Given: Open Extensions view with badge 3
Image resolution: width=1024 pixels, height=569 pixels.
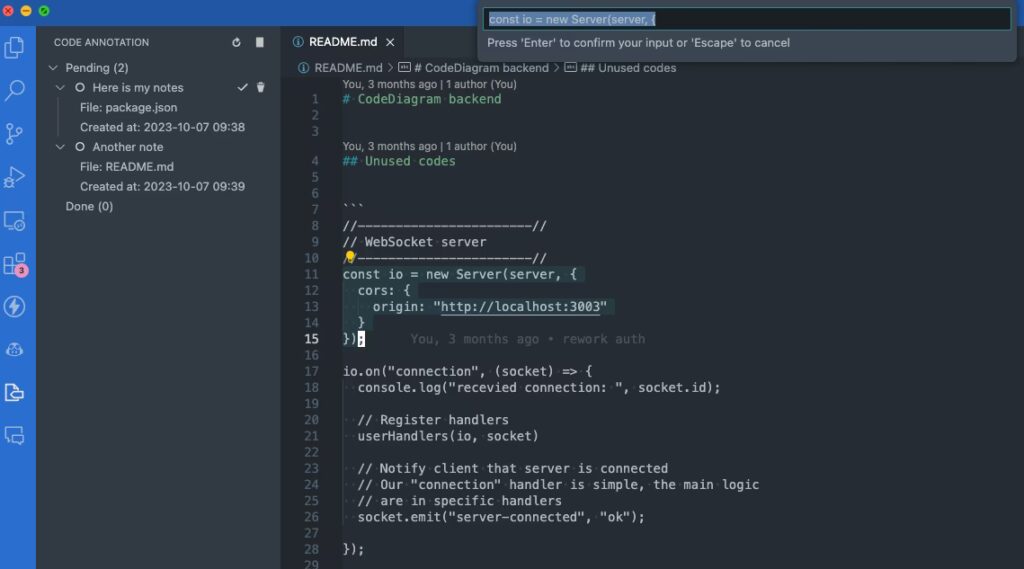Looking at the screenshot, I should coord(15,264).
